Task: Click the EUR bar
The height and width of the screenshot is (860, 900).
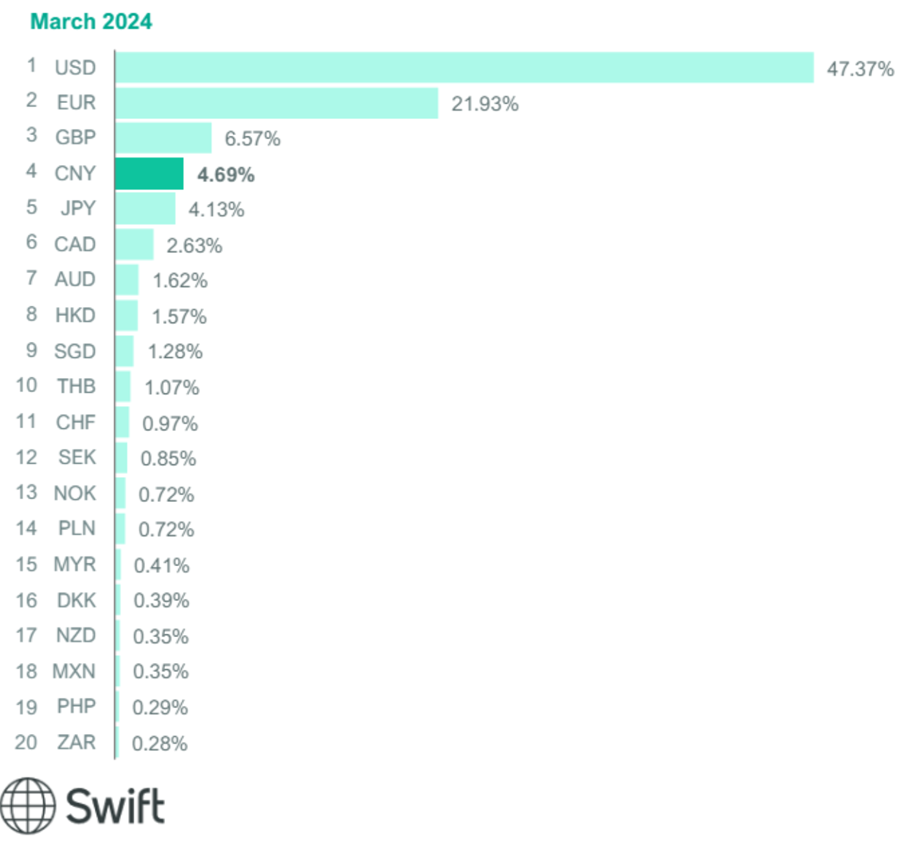Action: 276,103
